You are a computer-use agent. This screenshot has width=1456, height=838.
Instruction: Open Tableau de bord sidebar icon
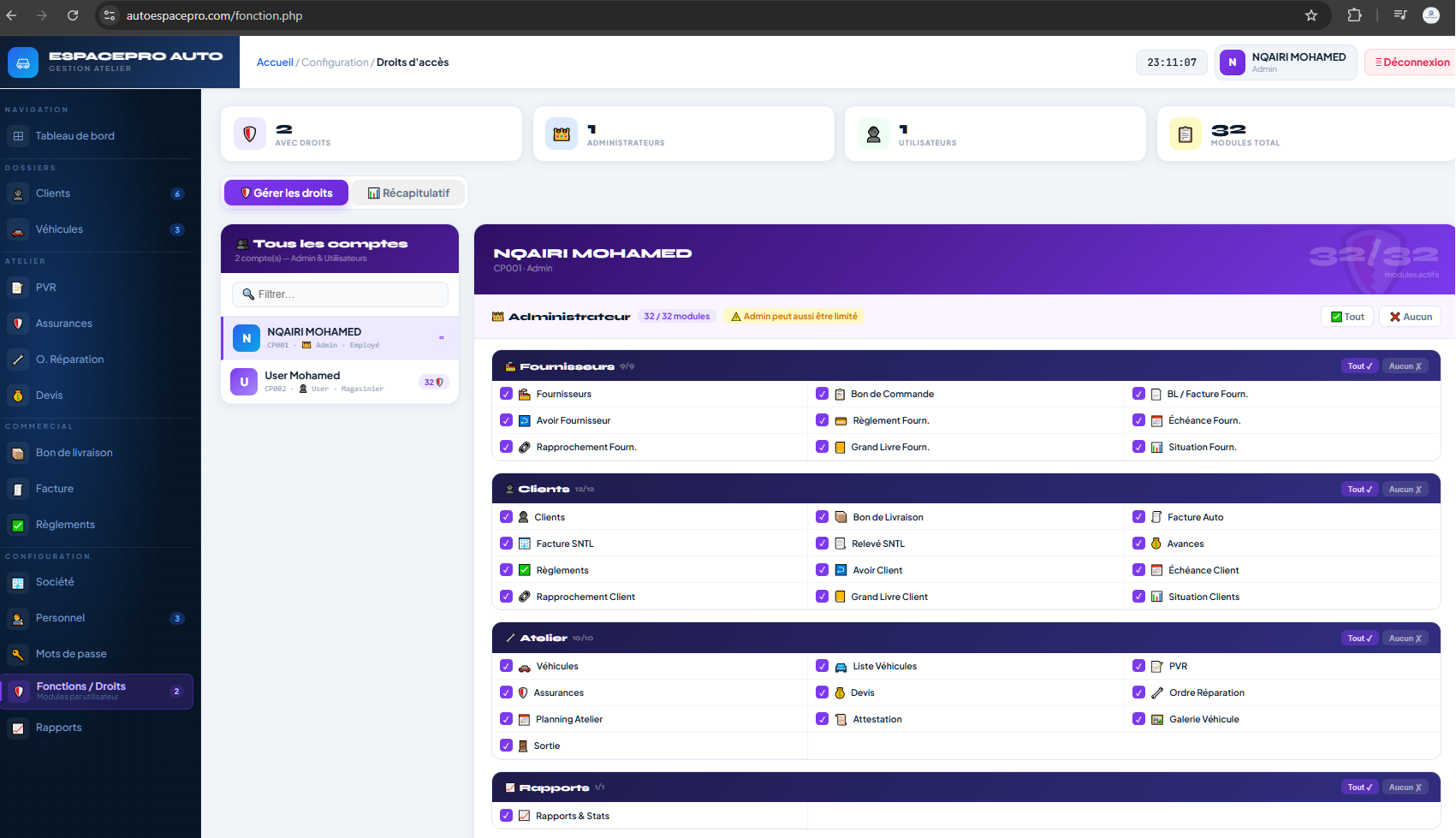click(18, 136)
